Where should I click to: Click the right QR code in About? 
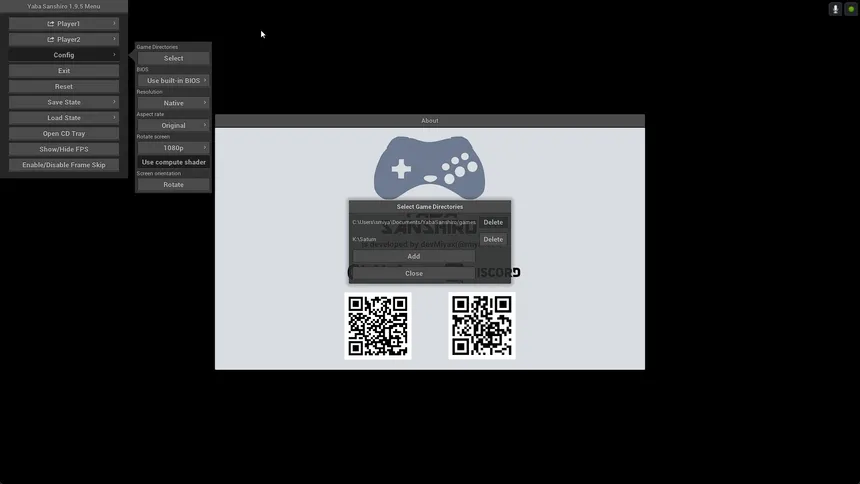(482, 326)
